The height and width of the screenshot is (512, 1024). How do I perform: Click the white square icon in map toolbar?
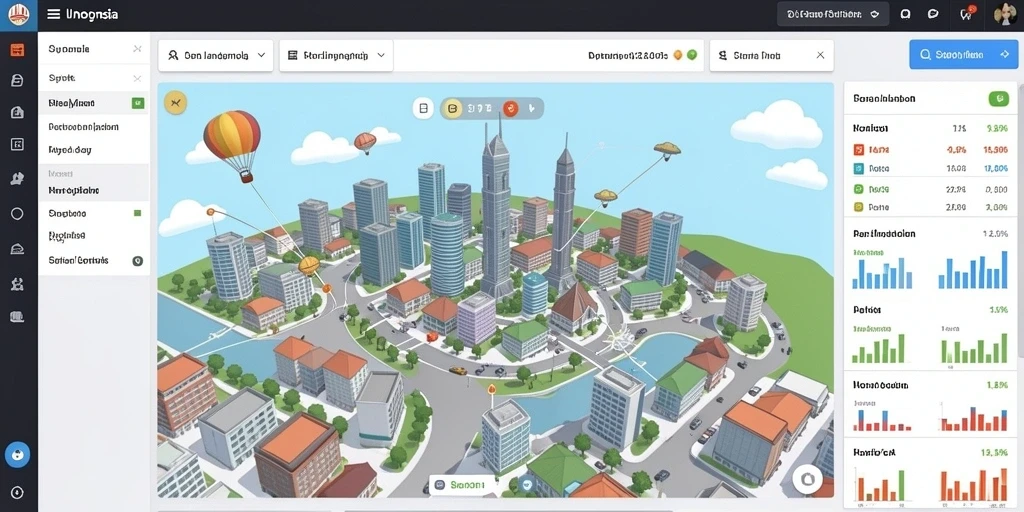click(x=423, y=108)
